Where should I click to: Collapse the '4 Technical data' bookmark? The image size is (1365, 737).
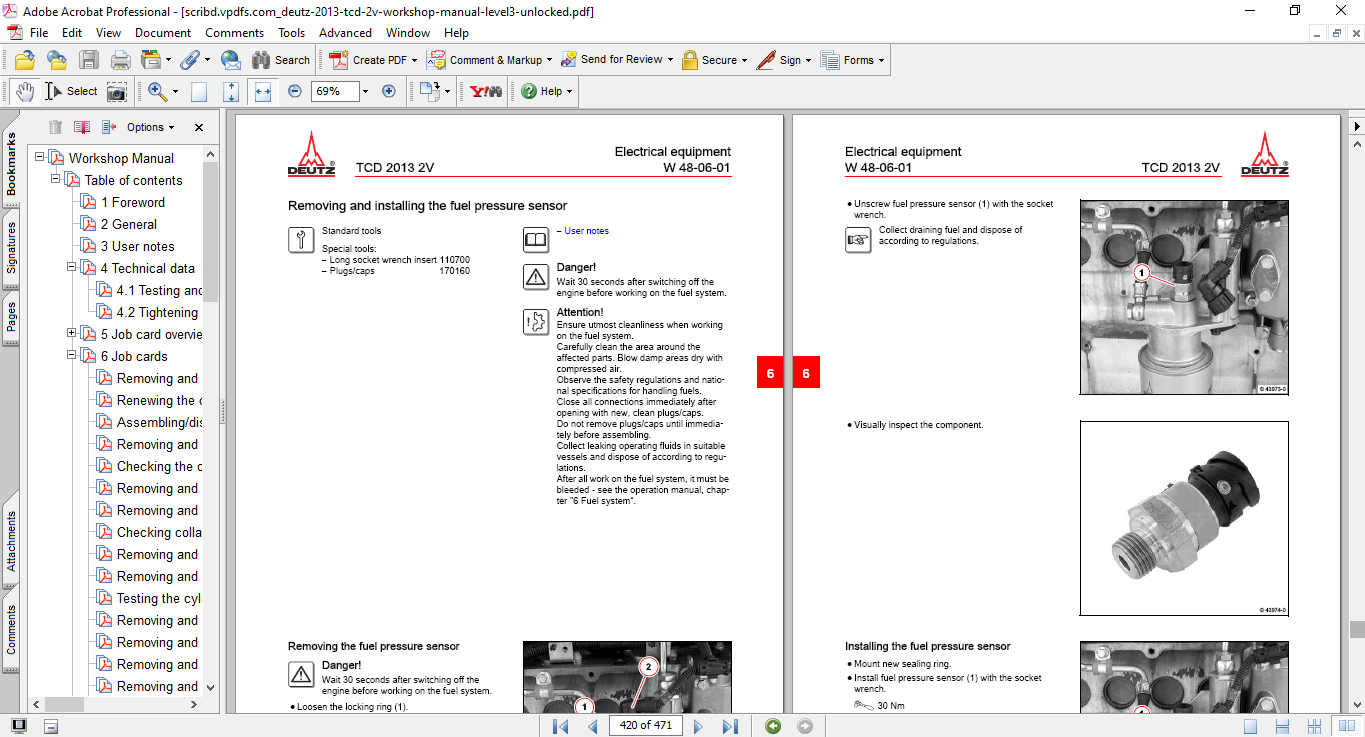pyautogui.click(x=71, y=268)
